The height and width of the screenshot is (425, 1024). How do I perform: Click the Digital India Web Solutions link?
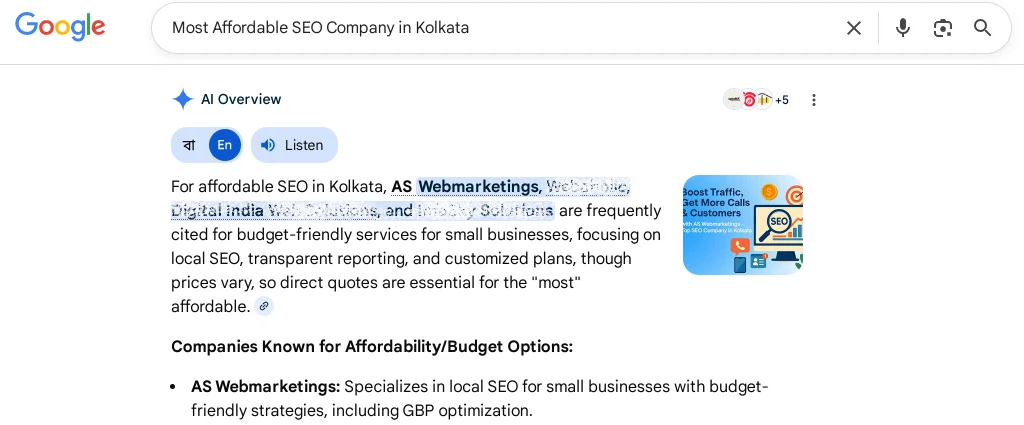coord(276,211)
